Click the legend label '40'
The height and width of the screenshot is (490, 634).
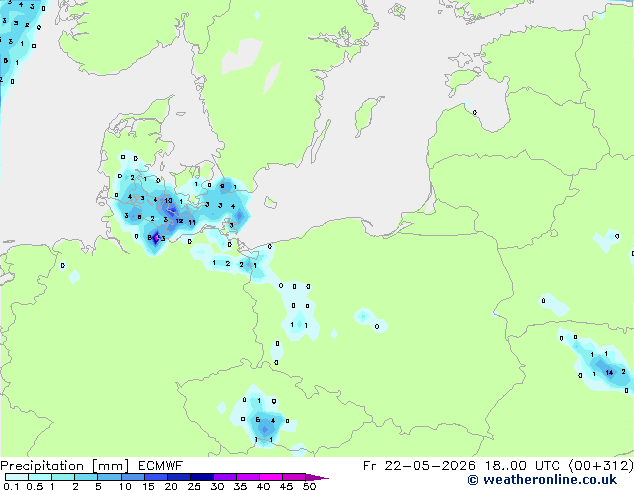pyautogui.click(x=263, y=486)
